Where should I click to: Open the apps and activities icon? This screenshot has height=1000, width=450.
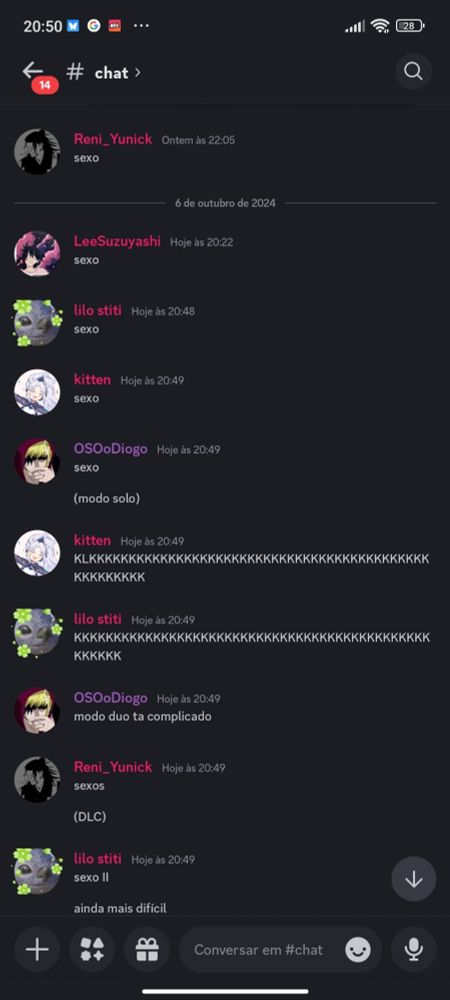(92, 950)
